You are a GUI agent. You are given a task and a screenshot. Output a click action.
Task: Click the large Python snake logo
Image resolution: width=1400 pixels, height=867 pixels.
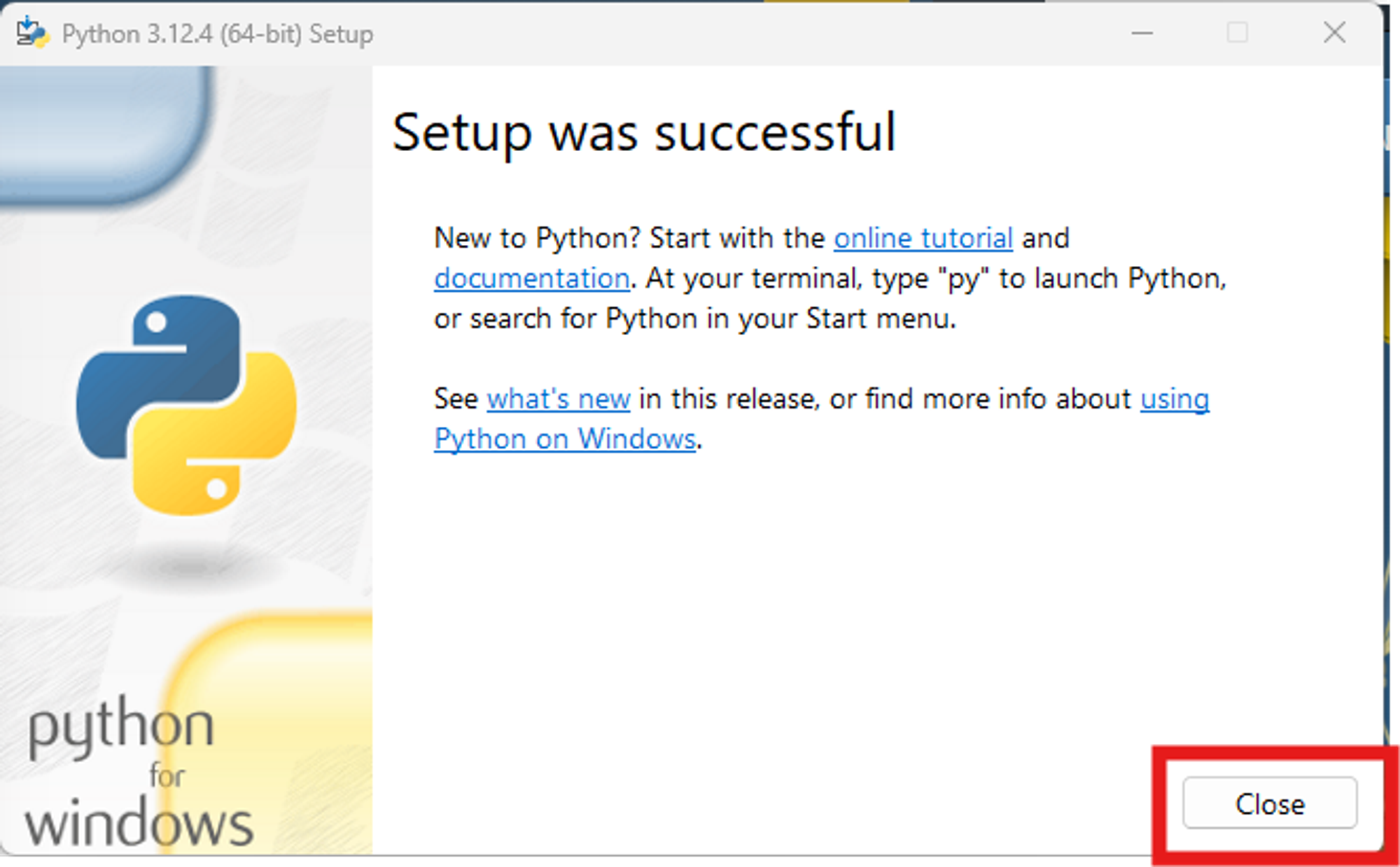point(185,404)
